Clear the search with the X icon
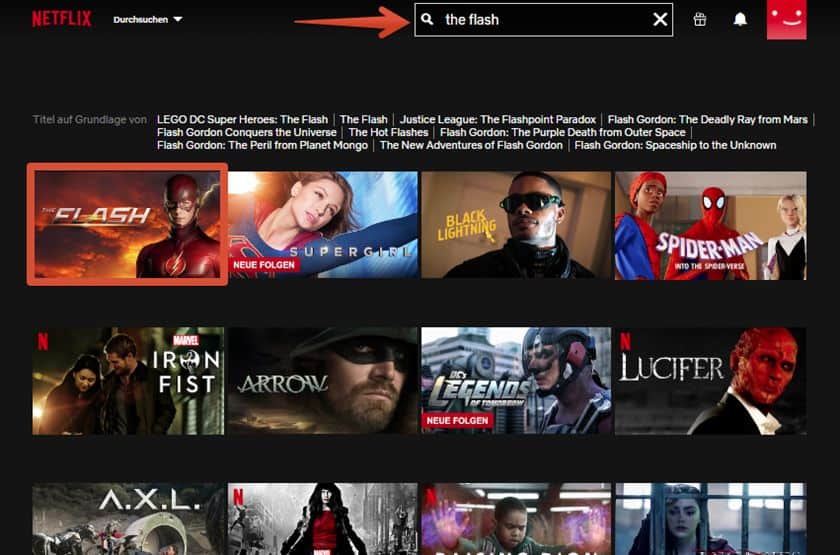840x555 pixels. 660,19
